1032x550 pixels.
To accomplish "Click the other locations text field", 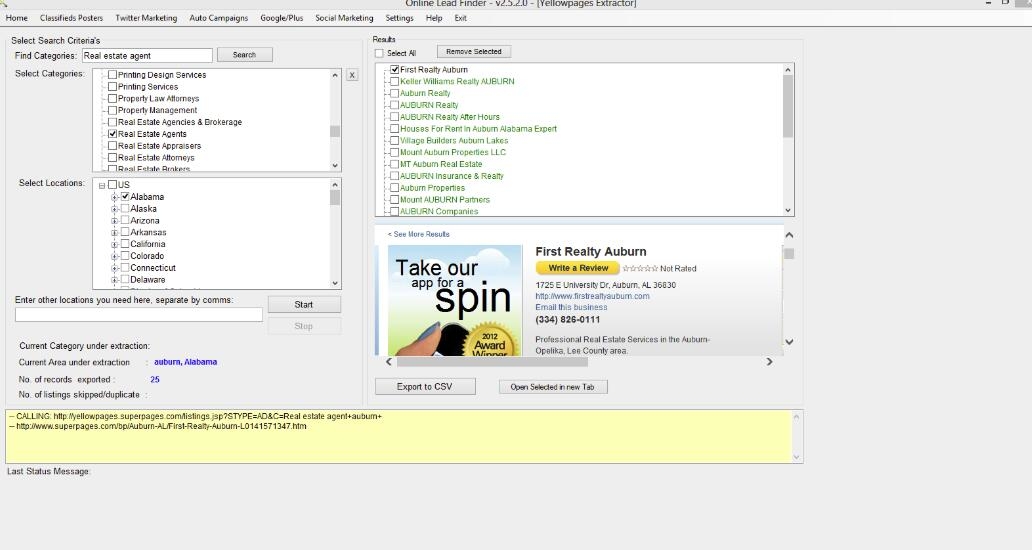I will click(x=139, y=315).
